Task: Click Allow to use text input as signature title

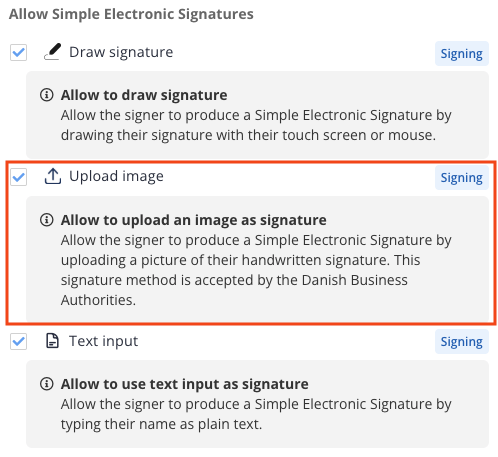Action: [185, 384]
